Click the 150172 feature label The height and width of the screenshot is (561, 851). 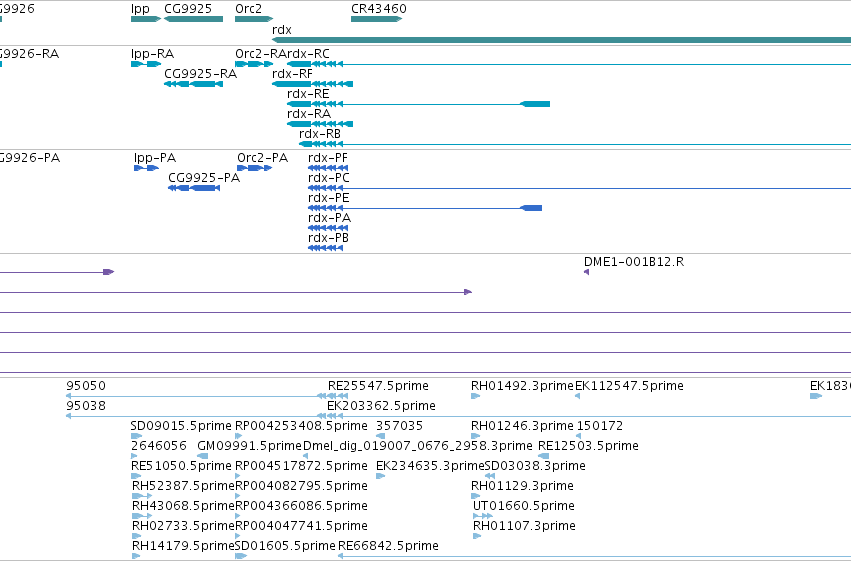tap(600, 426)
